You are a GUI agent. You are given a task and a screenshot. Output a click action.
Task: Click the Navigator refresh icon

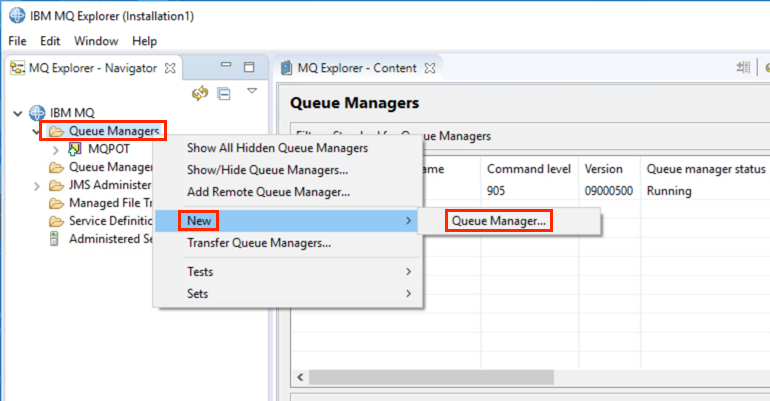click(x=200, y=93)
